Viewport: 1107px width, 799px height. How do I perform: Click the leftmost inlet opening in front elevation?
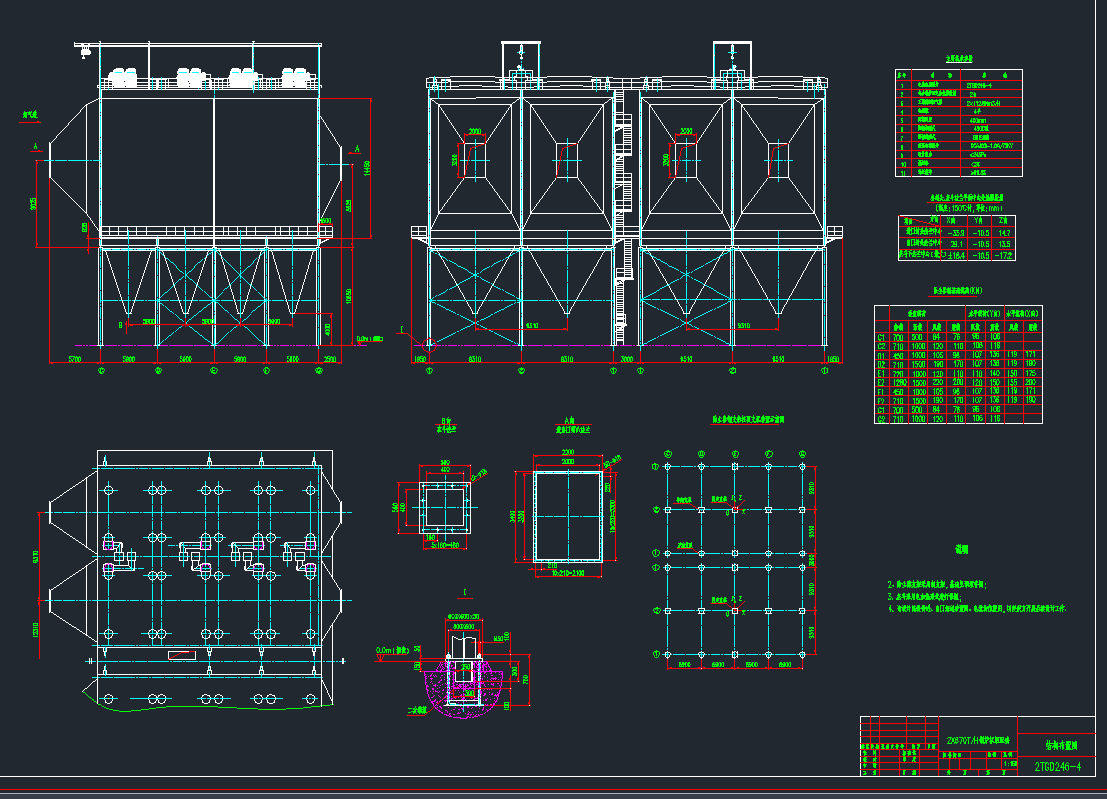tap(474, 159)
